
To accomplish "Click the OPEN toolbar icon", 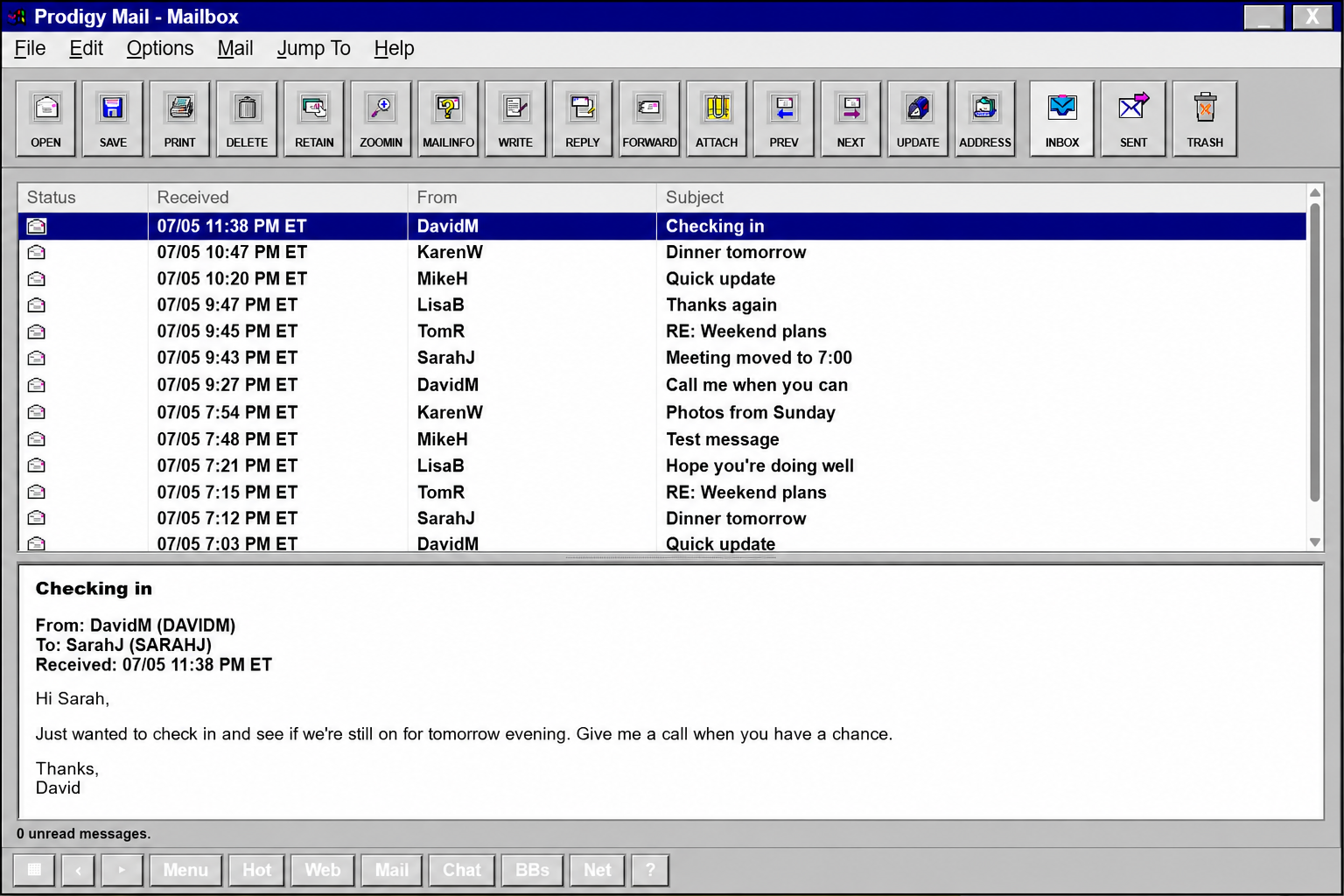I will tap(45, 119).
